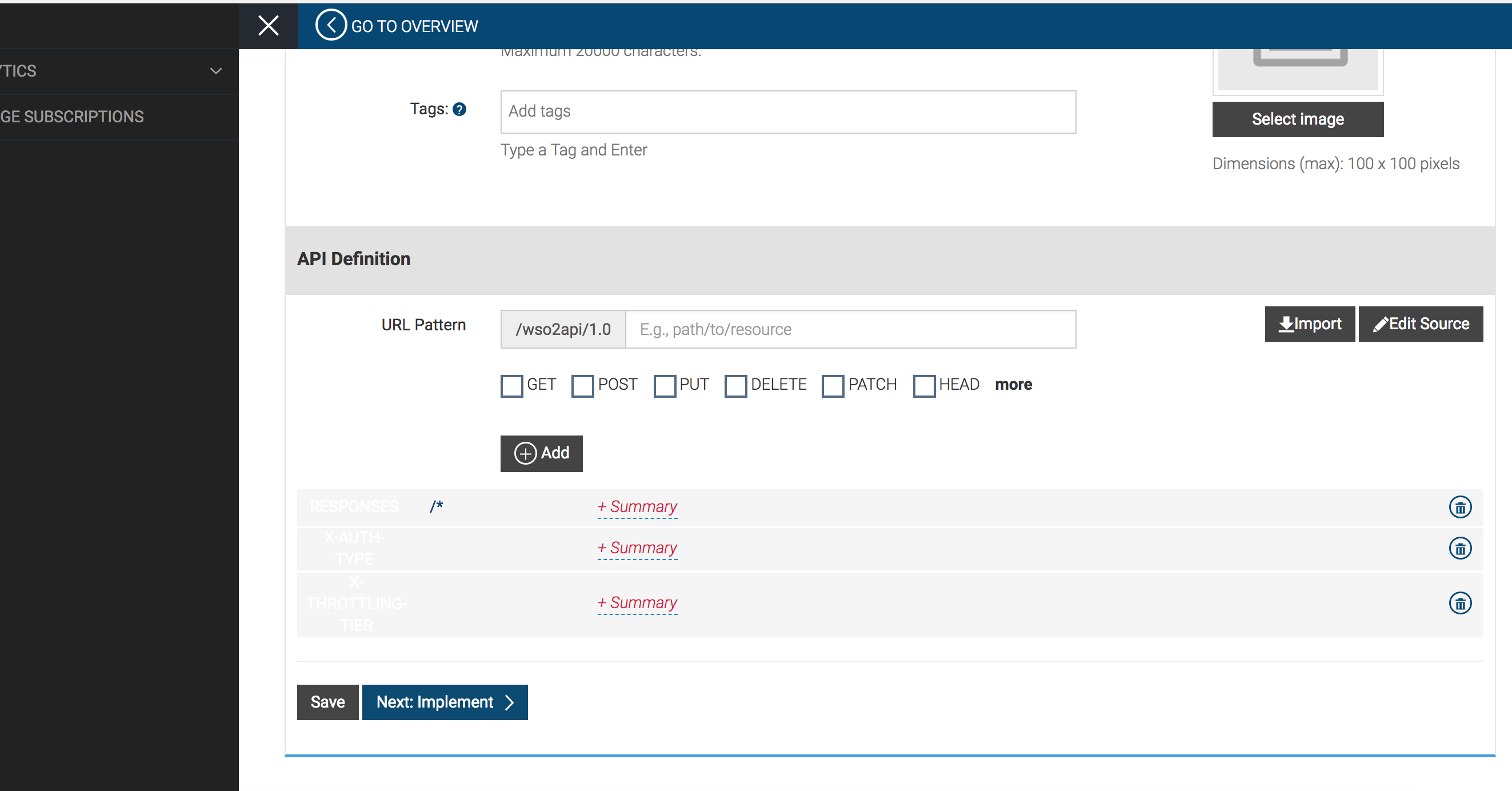Click the back arrow circle icon

tap(330, 25)
